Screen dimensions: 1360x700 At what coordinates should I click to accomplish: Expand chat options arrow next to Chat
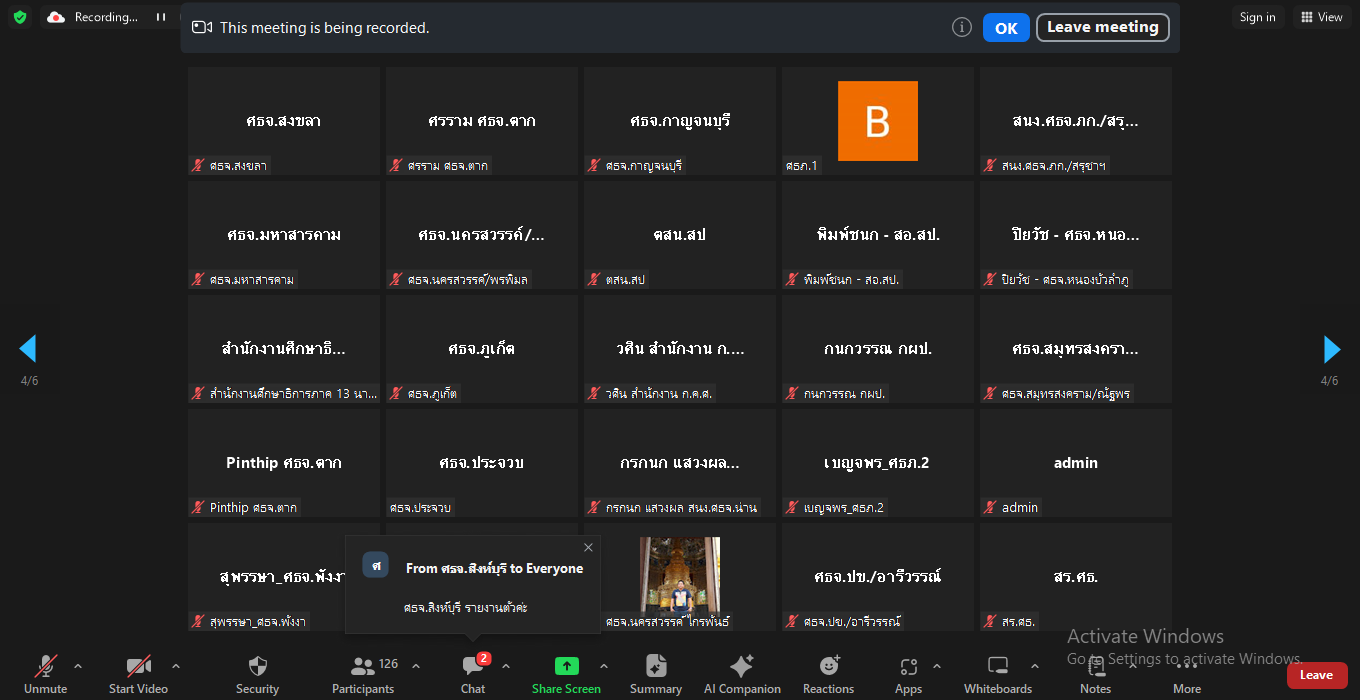click(506, 666)
